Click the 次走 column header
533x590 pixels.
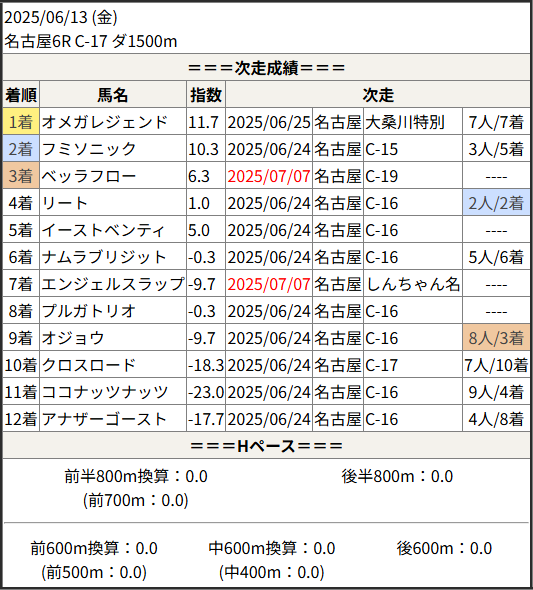(x=378, y=94)
